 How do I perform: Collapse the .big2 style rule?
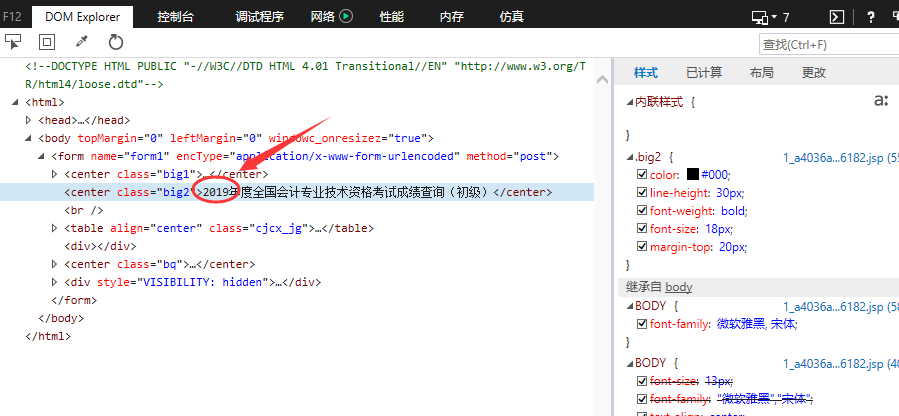click(x=630, y=157)
